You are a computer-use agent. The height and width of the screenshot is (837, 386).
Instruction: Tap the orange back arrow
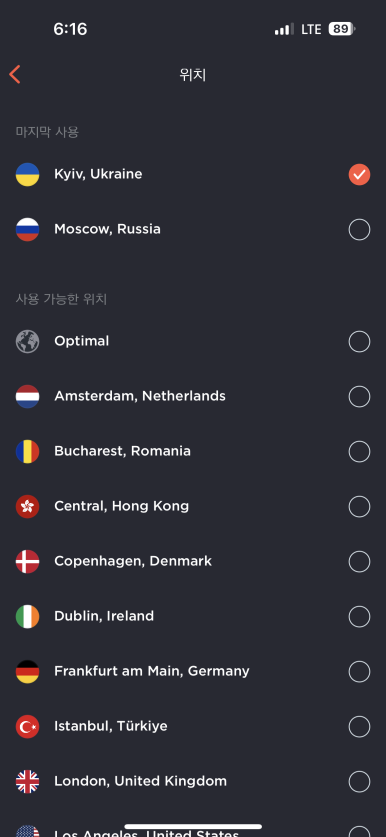click(15, 74)
